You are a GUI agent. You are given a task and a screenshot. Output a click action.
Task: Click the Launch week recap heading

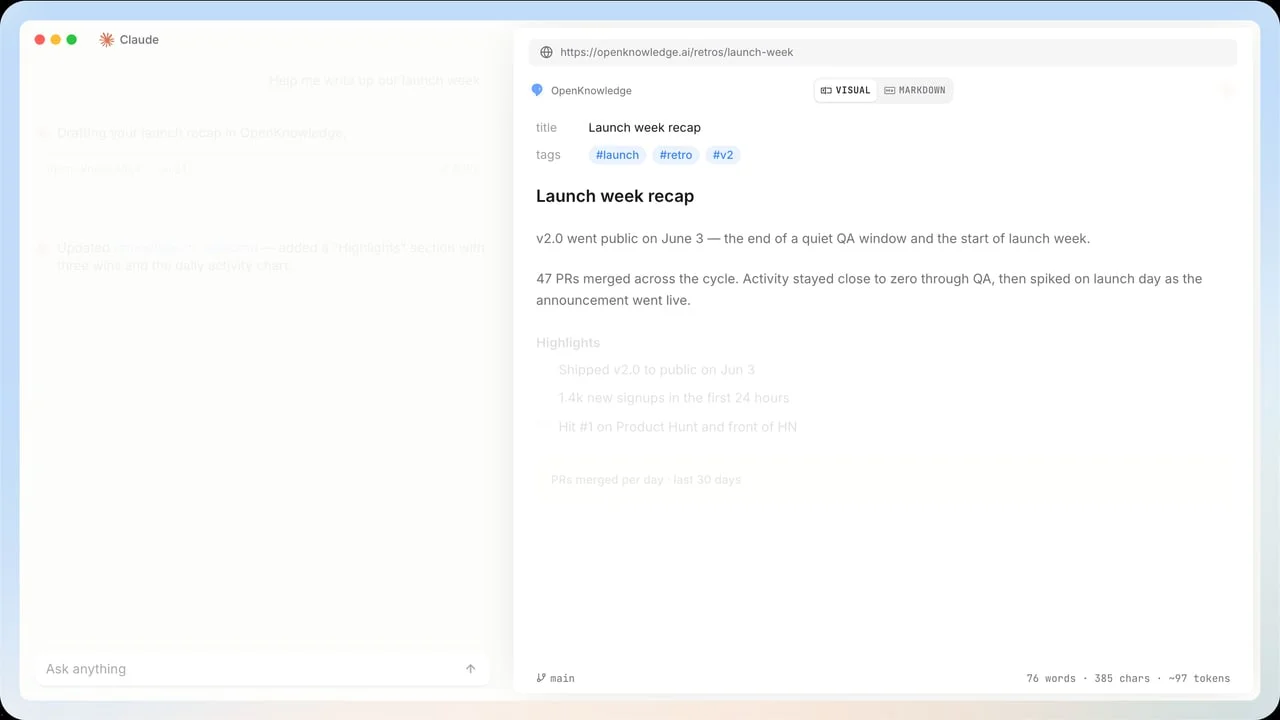(615, 196)
